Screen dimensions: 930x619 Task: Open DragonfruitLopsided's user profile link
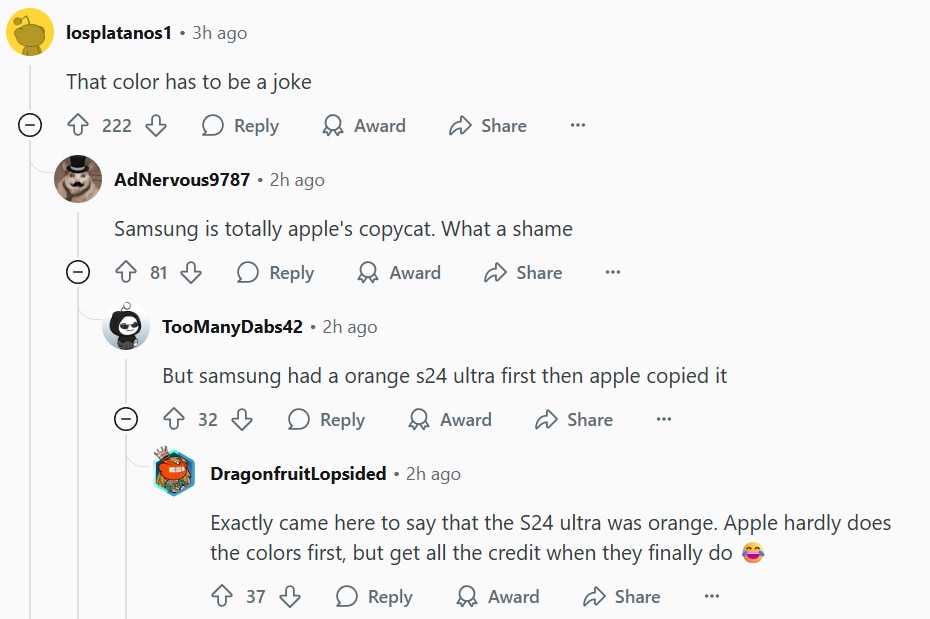point(298,474)
